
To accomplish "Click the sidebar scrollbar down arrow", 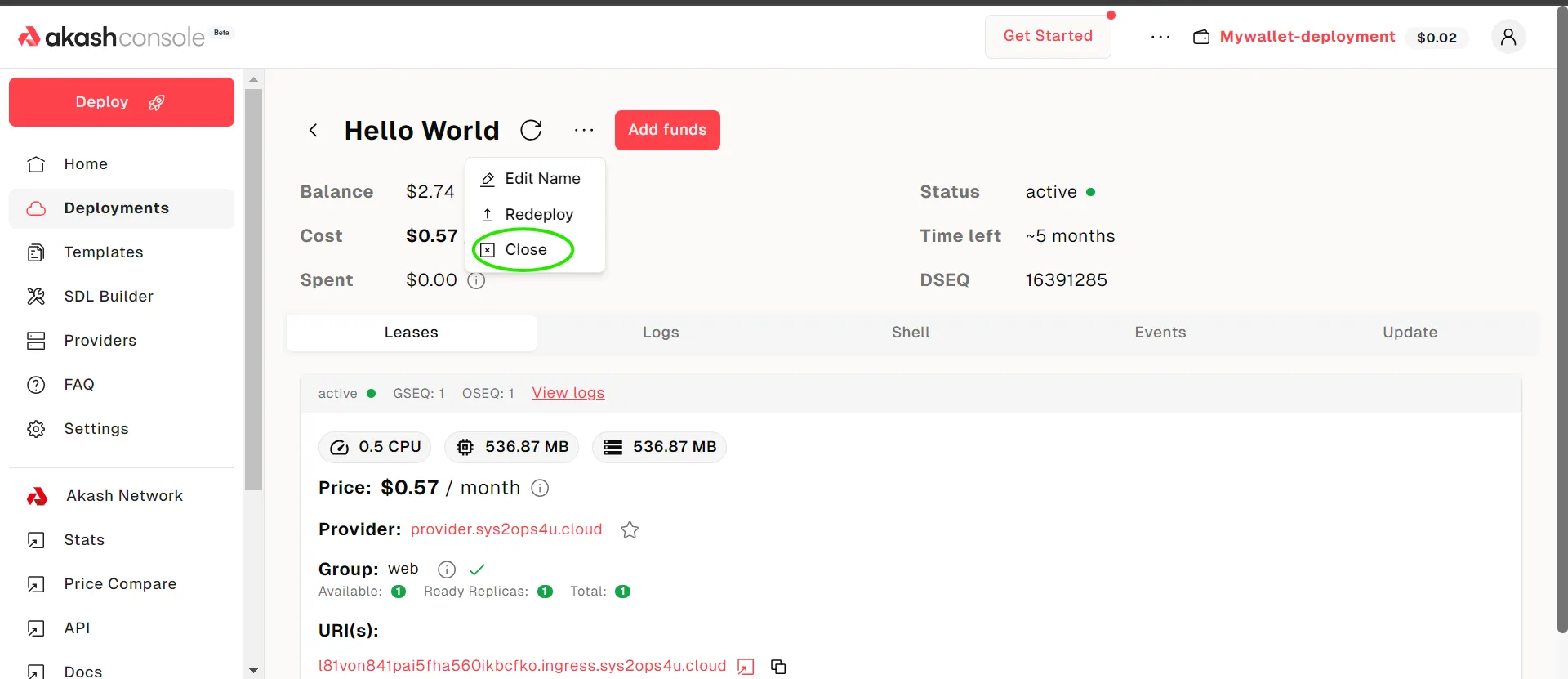I will [253, 670].
